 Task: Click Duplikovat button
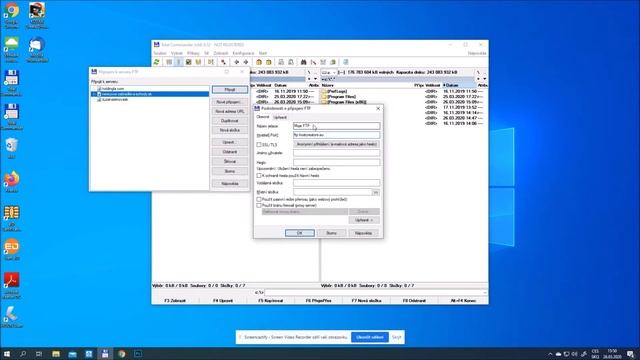[230, 121]
